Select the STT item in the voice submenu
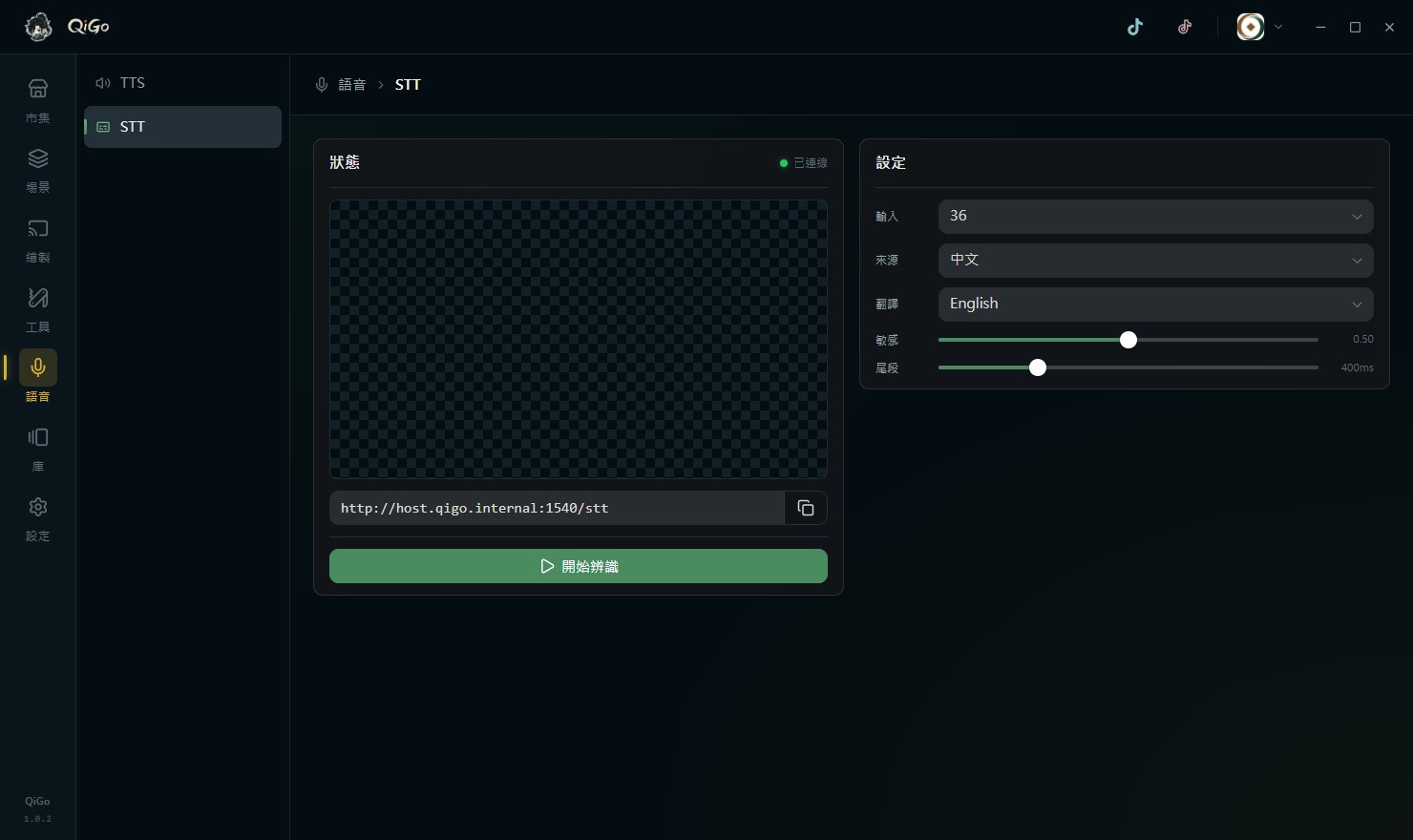Screen dimensions: 1413x840 182,127
